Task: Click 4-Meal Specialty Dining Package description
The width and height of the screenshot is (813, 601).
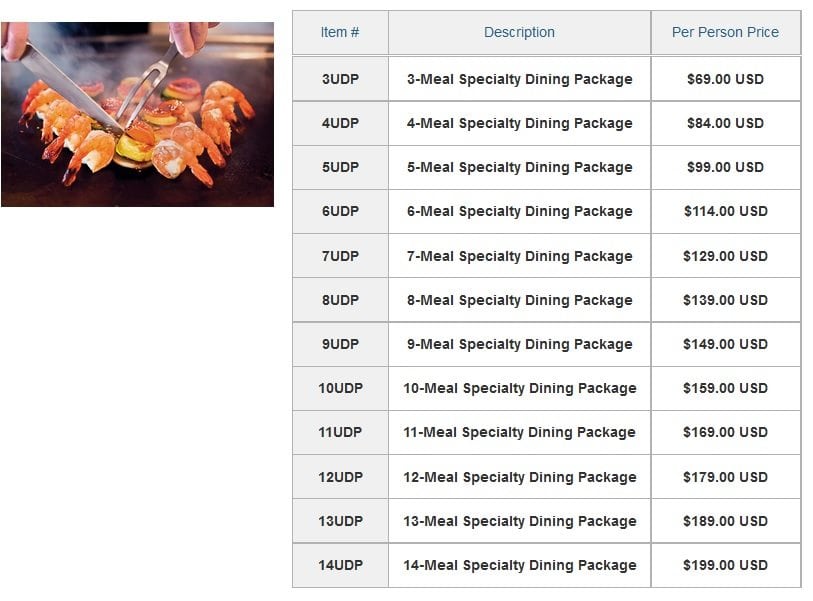Action: point(520,123)
